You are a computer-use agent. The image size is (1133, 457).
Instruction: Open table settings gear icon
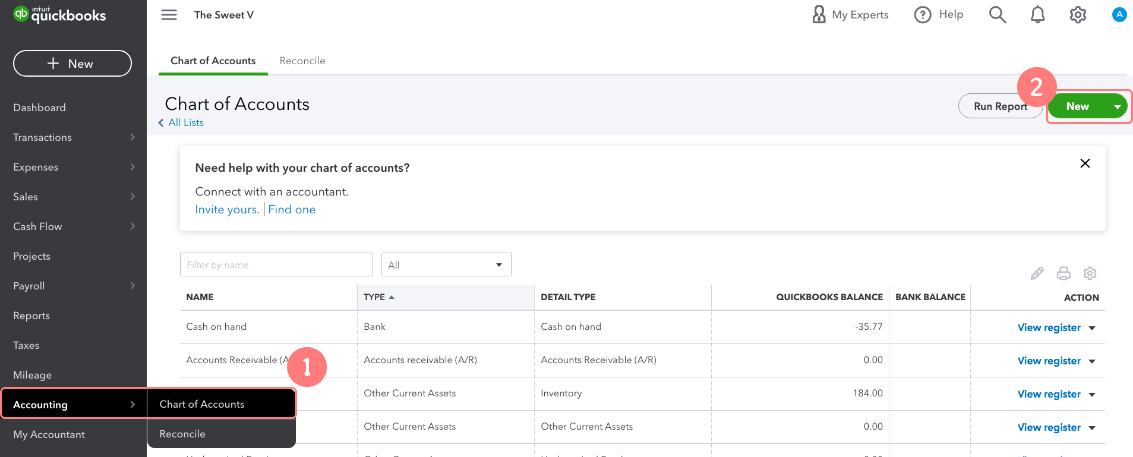coord(1090,273)
